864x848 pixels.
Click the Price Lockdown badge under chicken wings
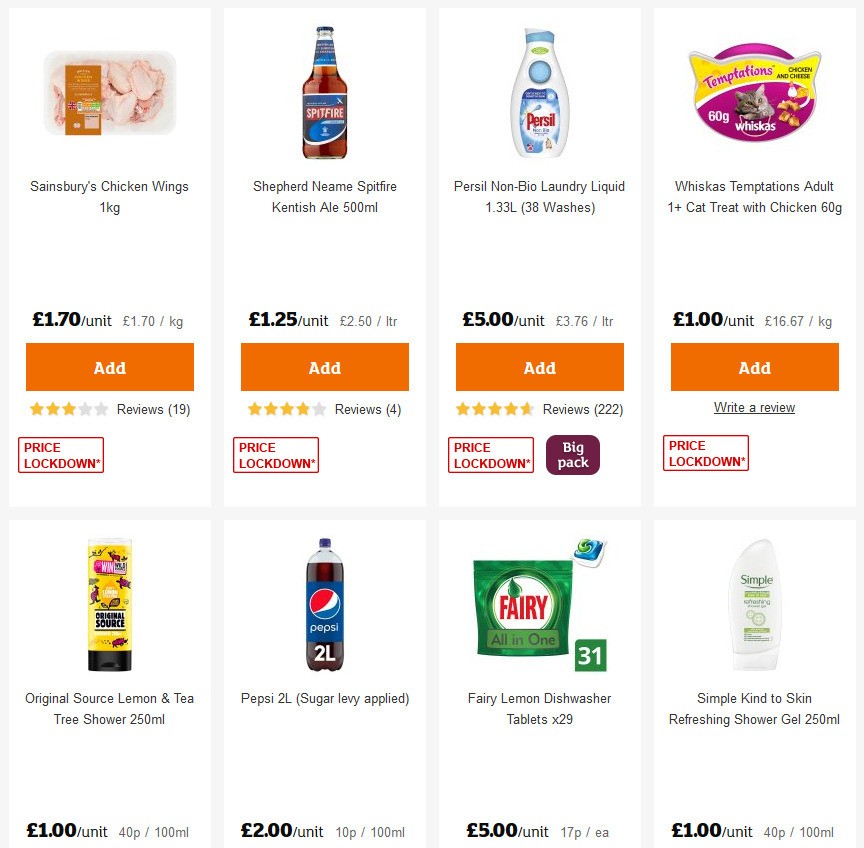click(60, 454)
